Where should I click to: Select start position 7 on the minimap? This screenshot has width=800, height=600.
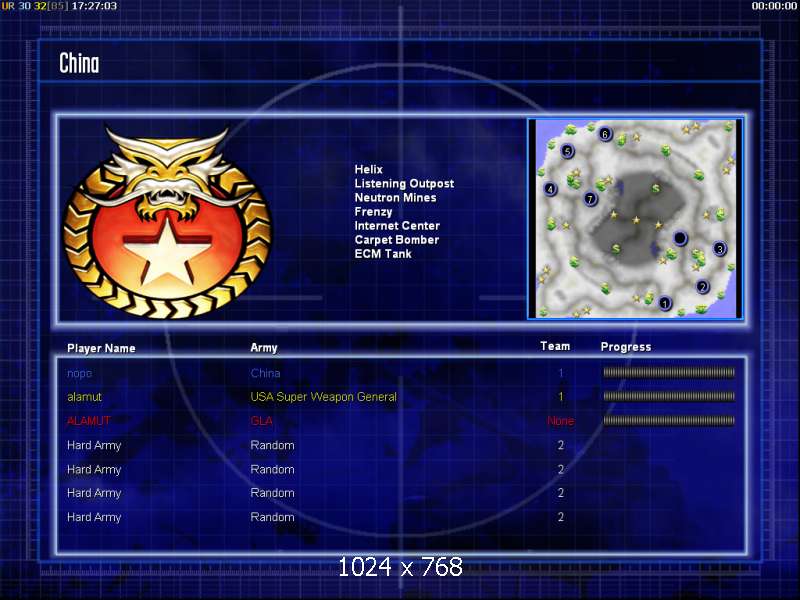click(x=590, y=198)
